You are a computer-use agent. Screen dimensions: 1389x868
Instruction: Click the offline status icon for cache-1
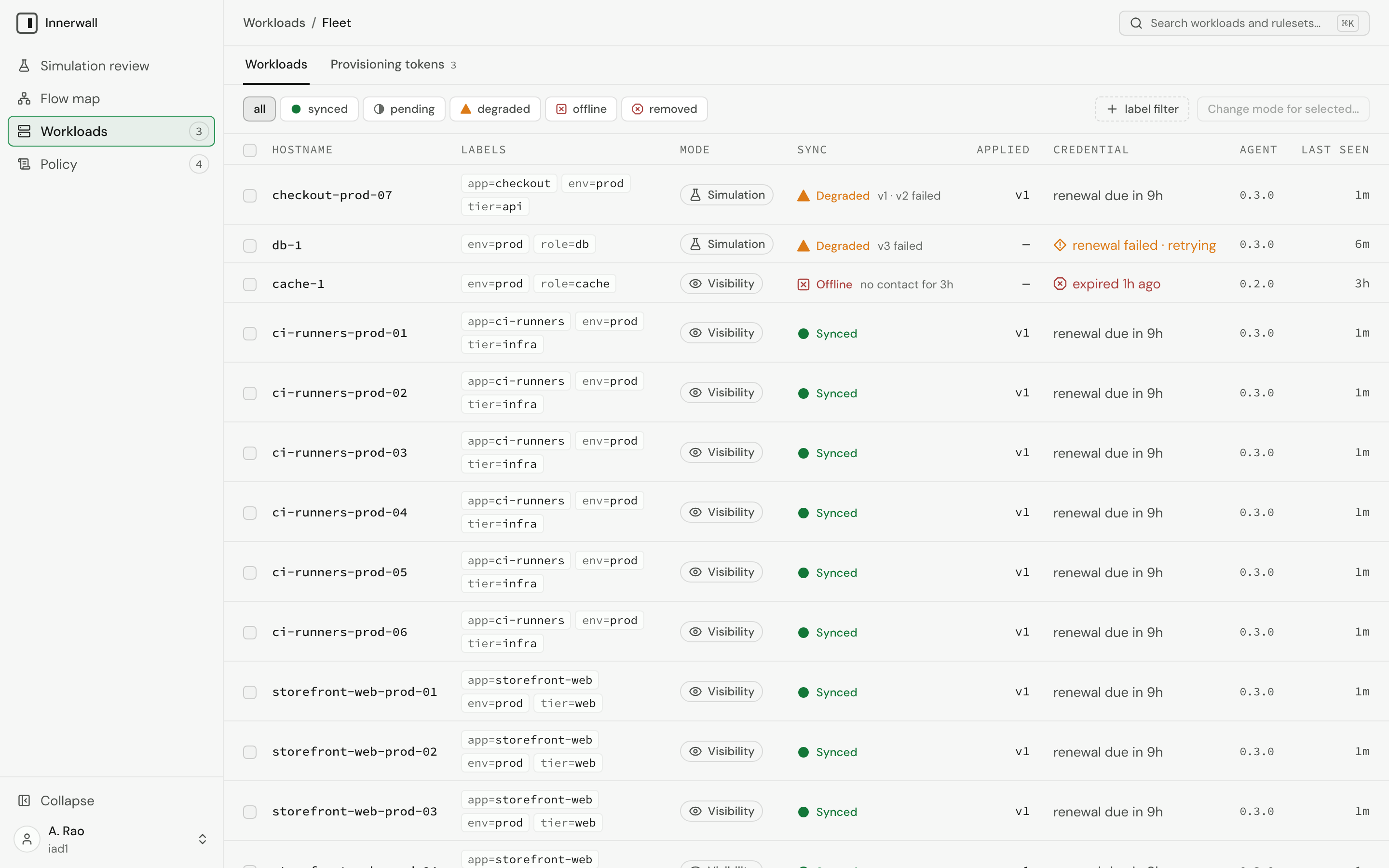[x=803, y=284]
